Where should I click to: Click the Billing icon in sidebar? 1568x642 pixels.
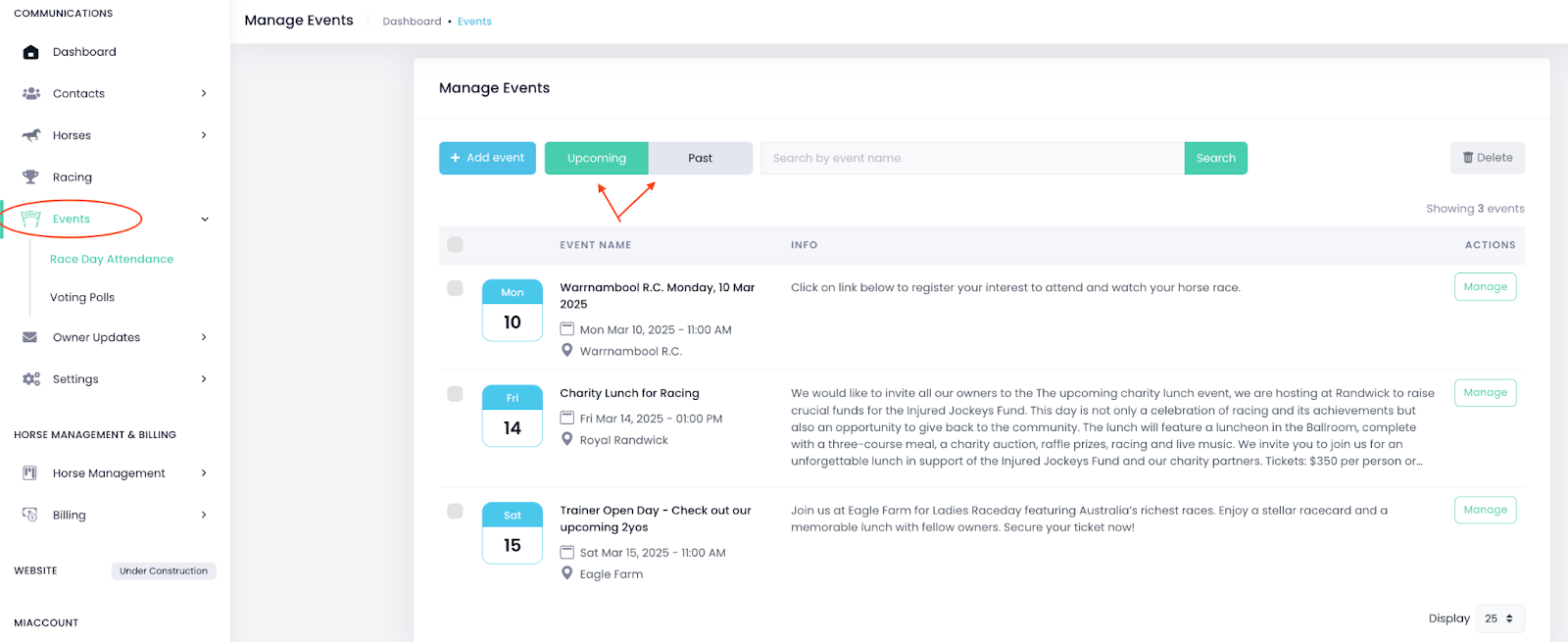tap(30, 515)
